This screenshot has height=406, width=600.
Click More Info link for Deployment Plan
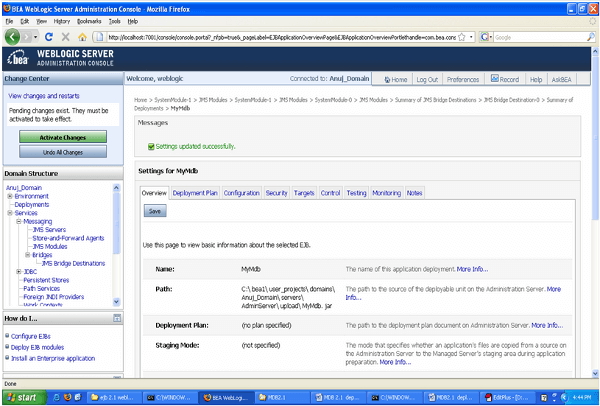coord(547,325)
